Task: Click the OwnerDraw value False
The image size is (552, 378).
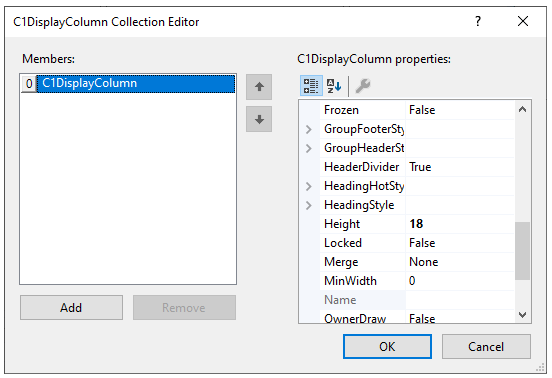Action: [x=422, y=319]
